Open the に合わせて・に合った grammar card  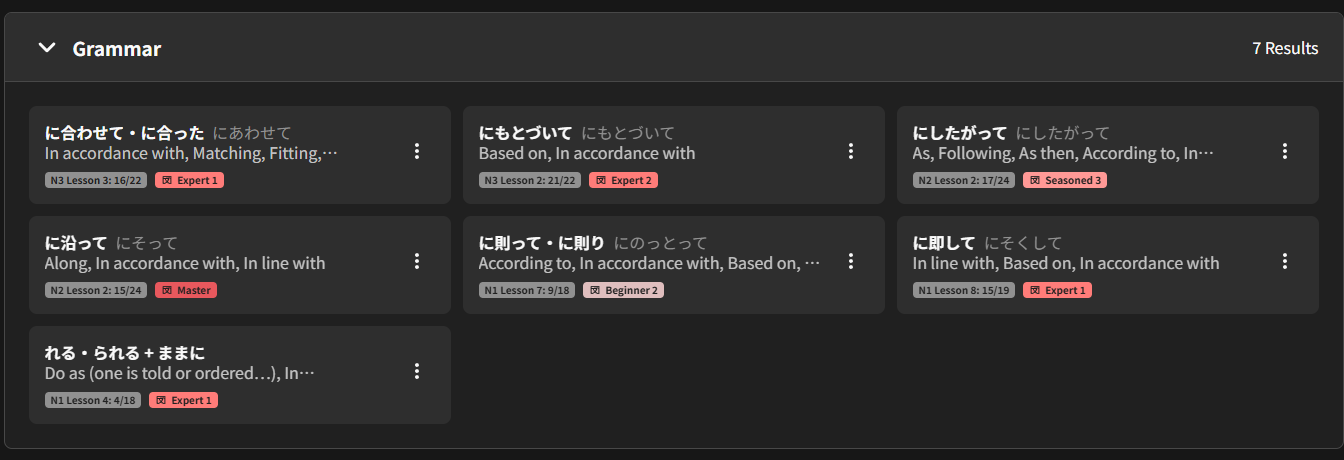pos(240,155)
